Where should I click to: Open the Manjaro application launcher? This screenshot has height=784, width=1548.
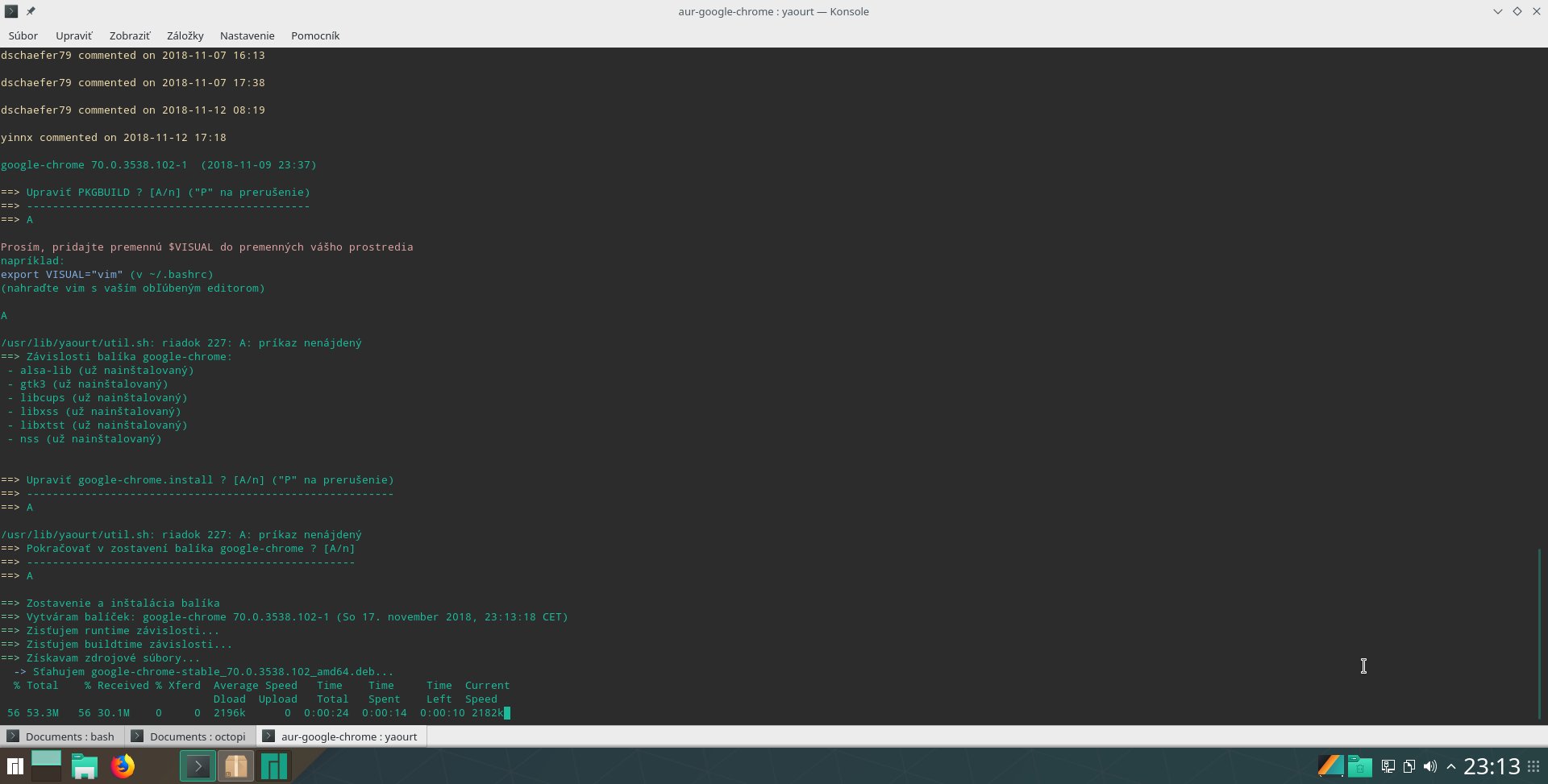15,766
